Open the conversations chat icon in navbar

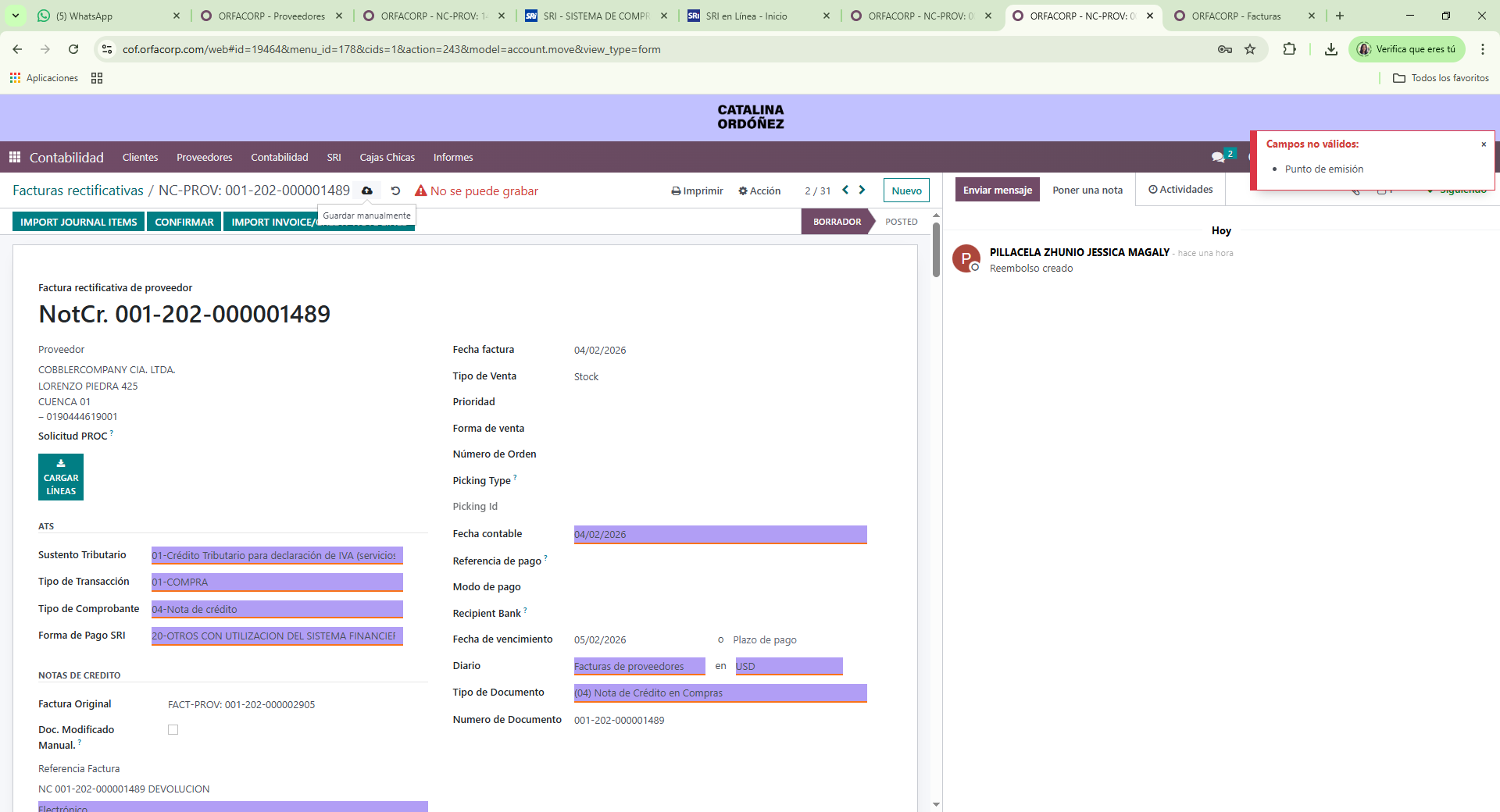[x=1217, y=157]
